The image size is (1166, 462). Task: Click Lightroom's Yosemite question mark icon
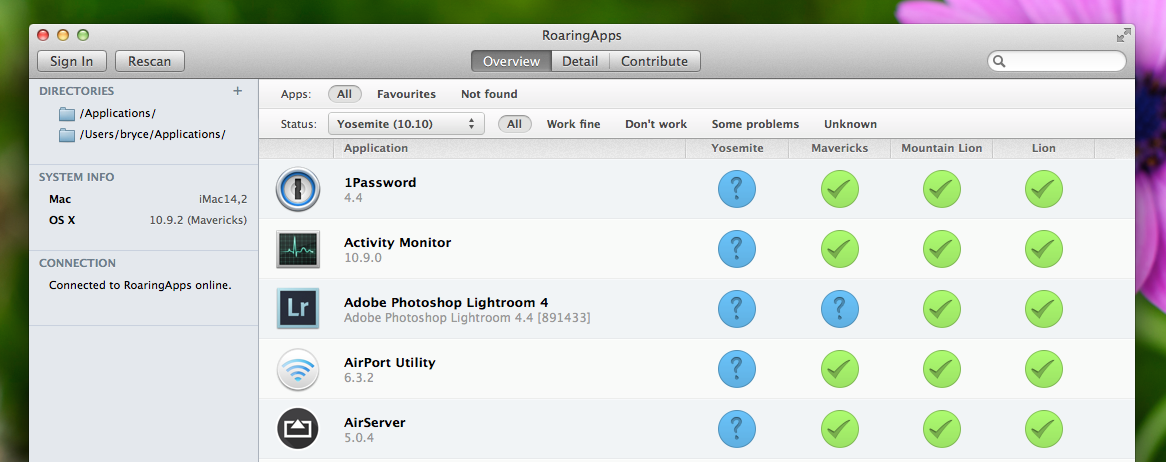coord(737,309)
